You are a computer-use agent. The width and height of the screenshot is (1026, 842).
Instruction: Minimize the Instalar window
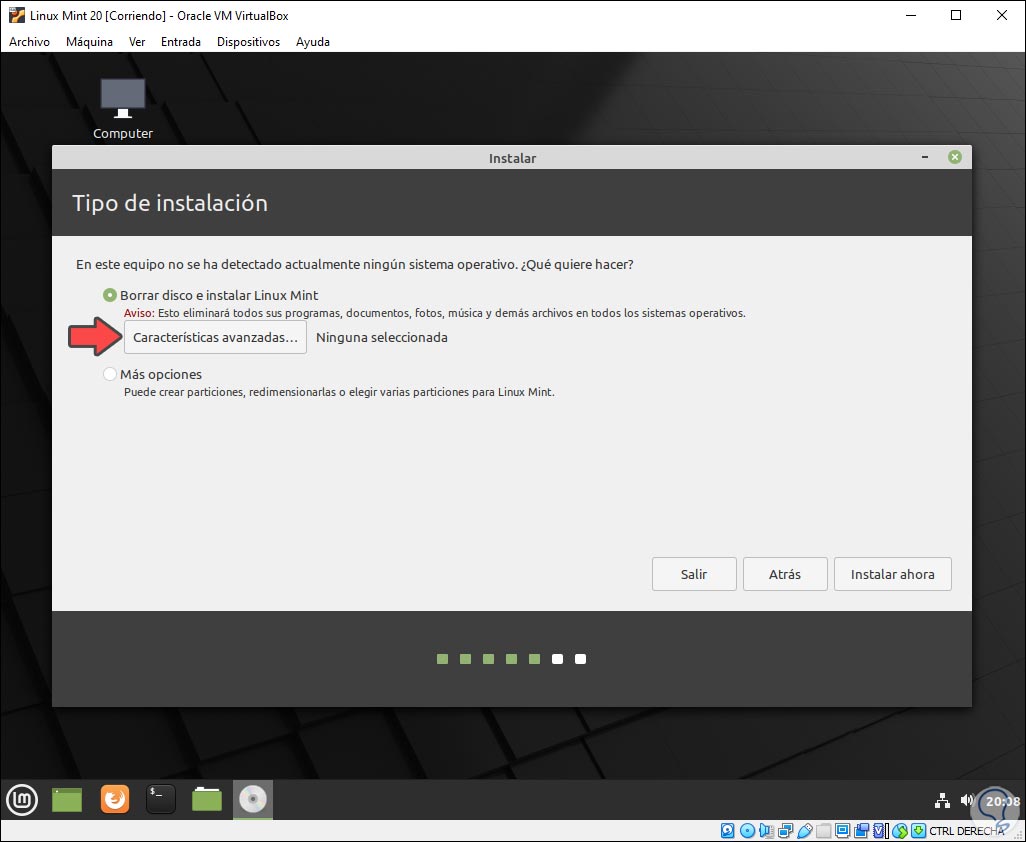925,157
